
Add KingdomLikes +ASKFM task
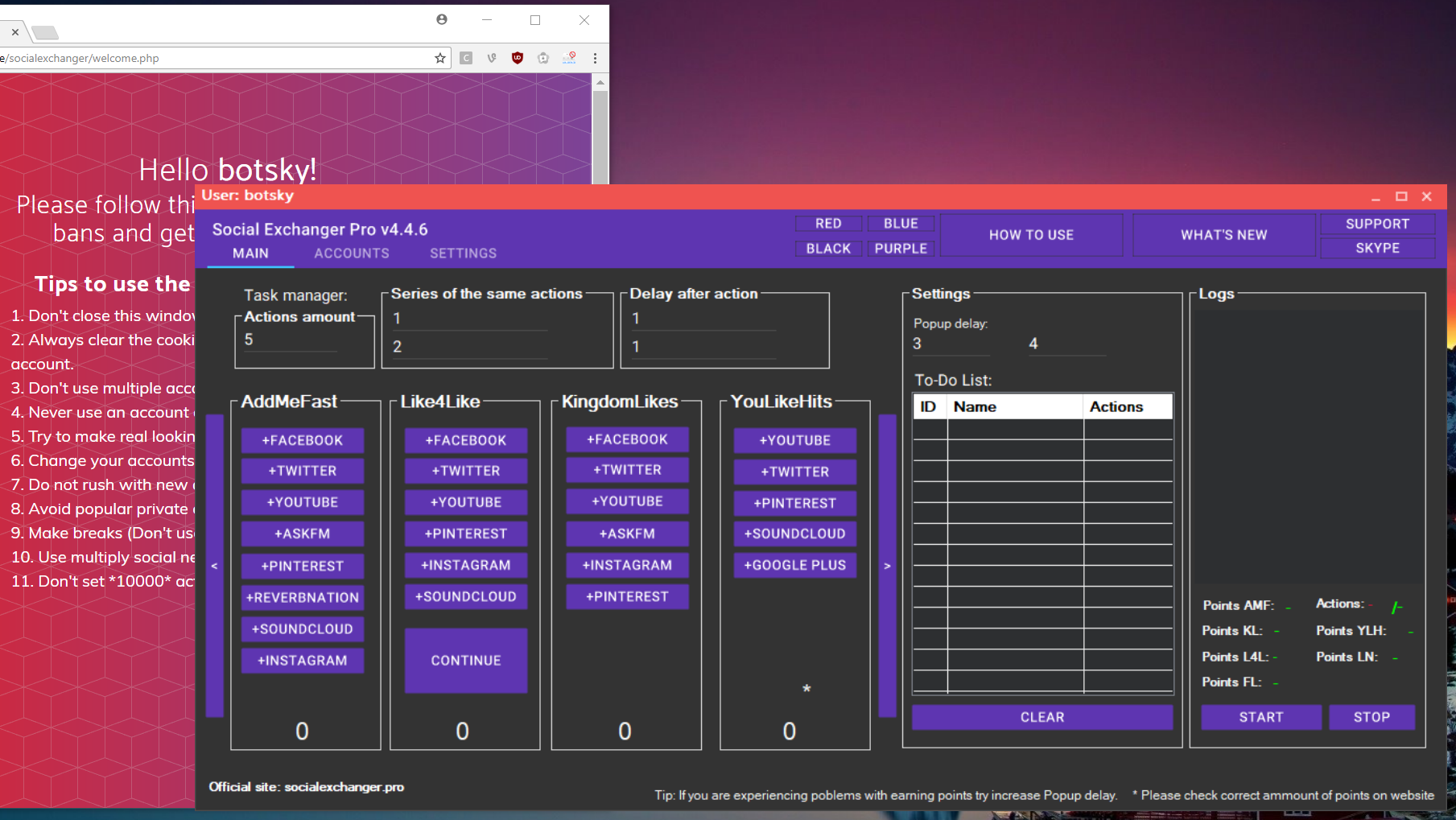(628, 534)
